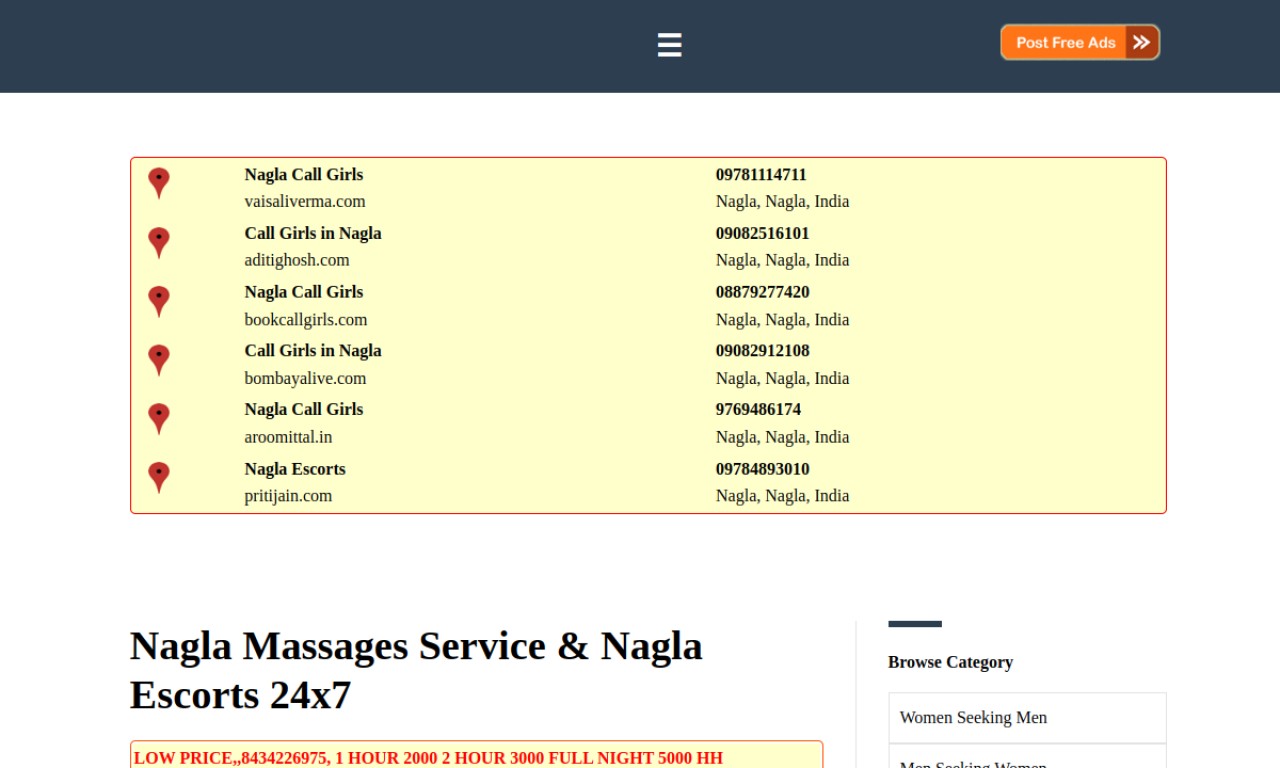Click the Post Free Ads button
Image resolution: width=1280 pixels, height=768 pixels.
click(x=1080, y=42)
